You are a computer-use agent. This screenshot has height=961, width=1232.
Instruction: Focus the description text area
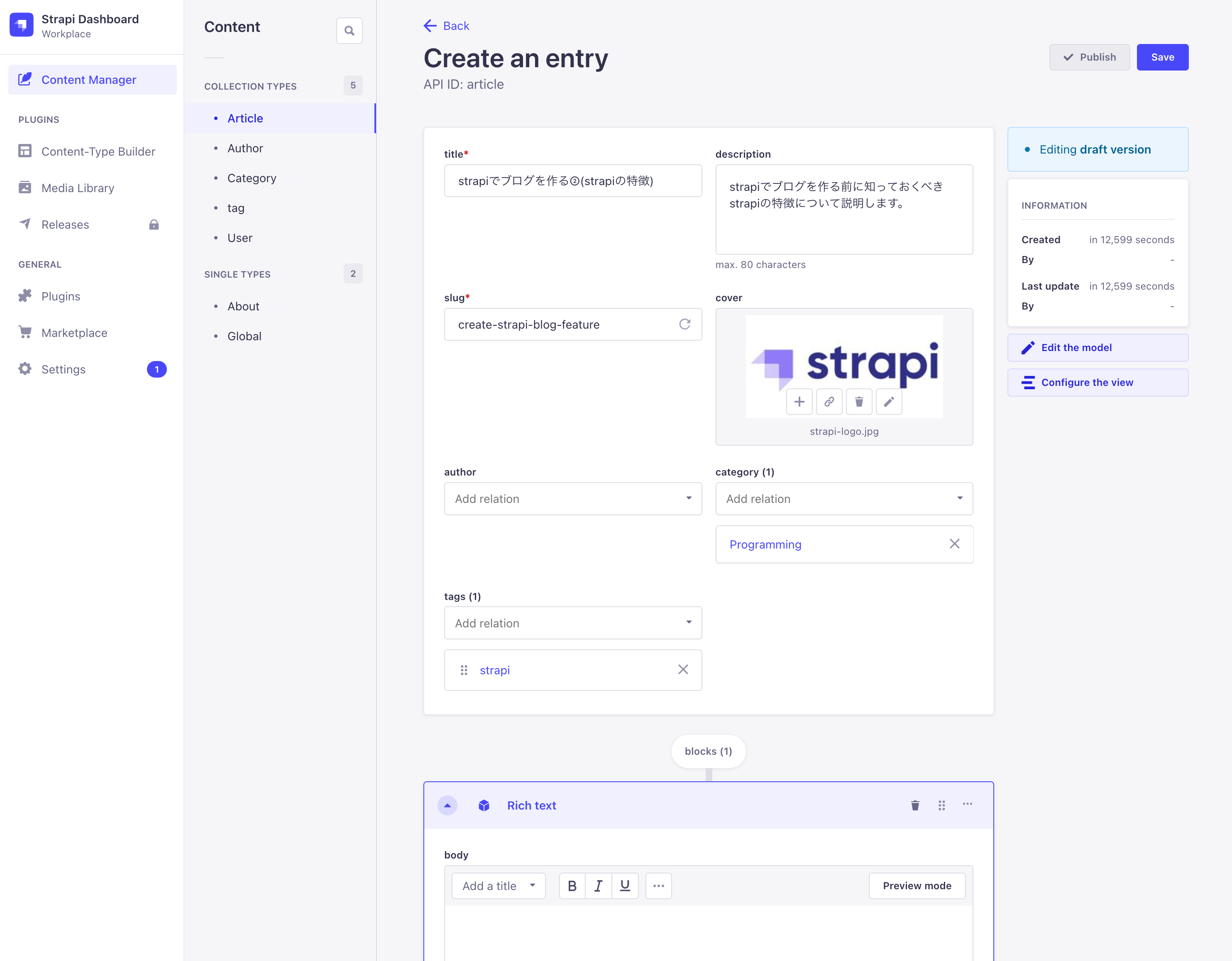[x=844, y=209]
